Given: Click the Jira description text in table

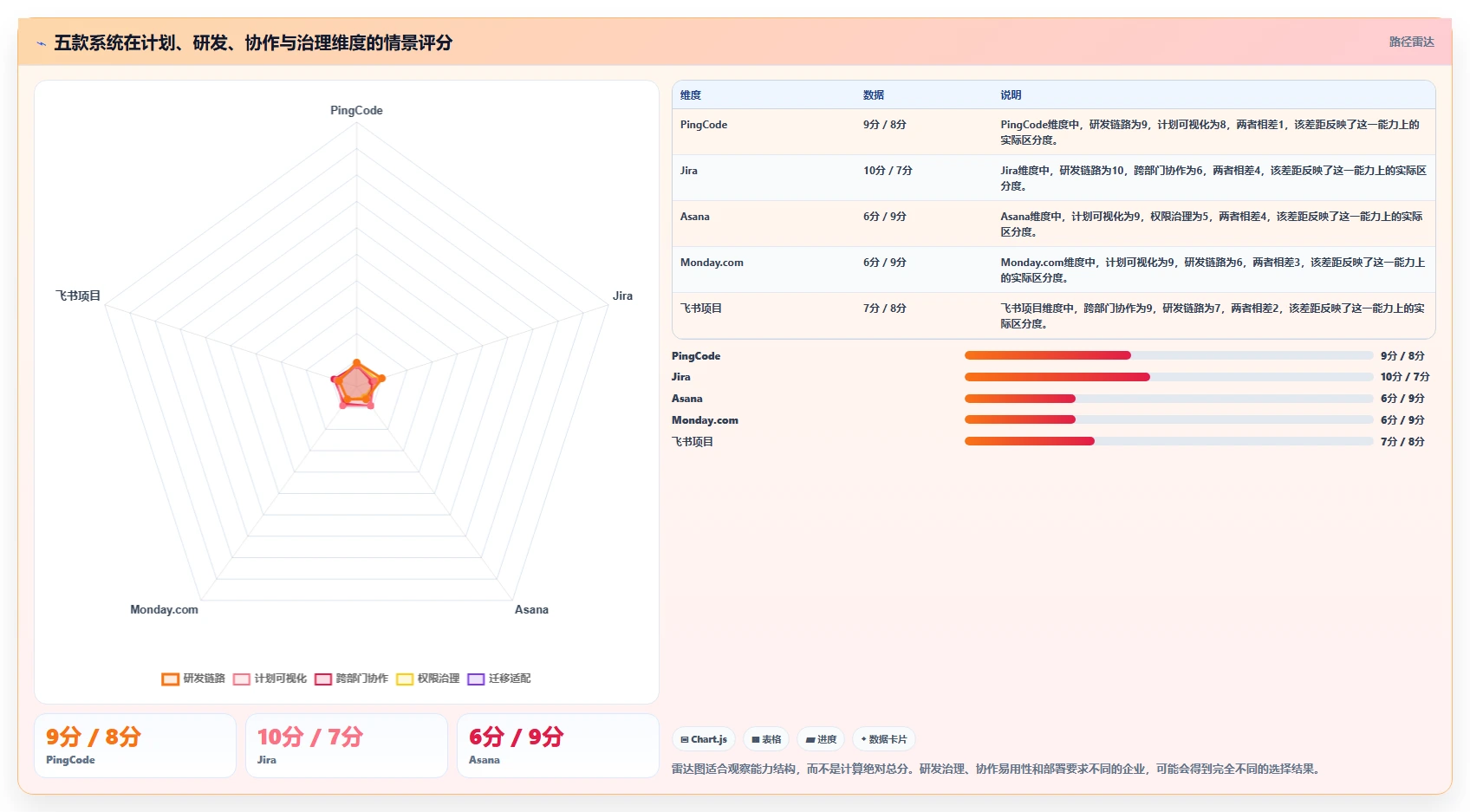Looking at the screenshot, I should point(1213,178).
